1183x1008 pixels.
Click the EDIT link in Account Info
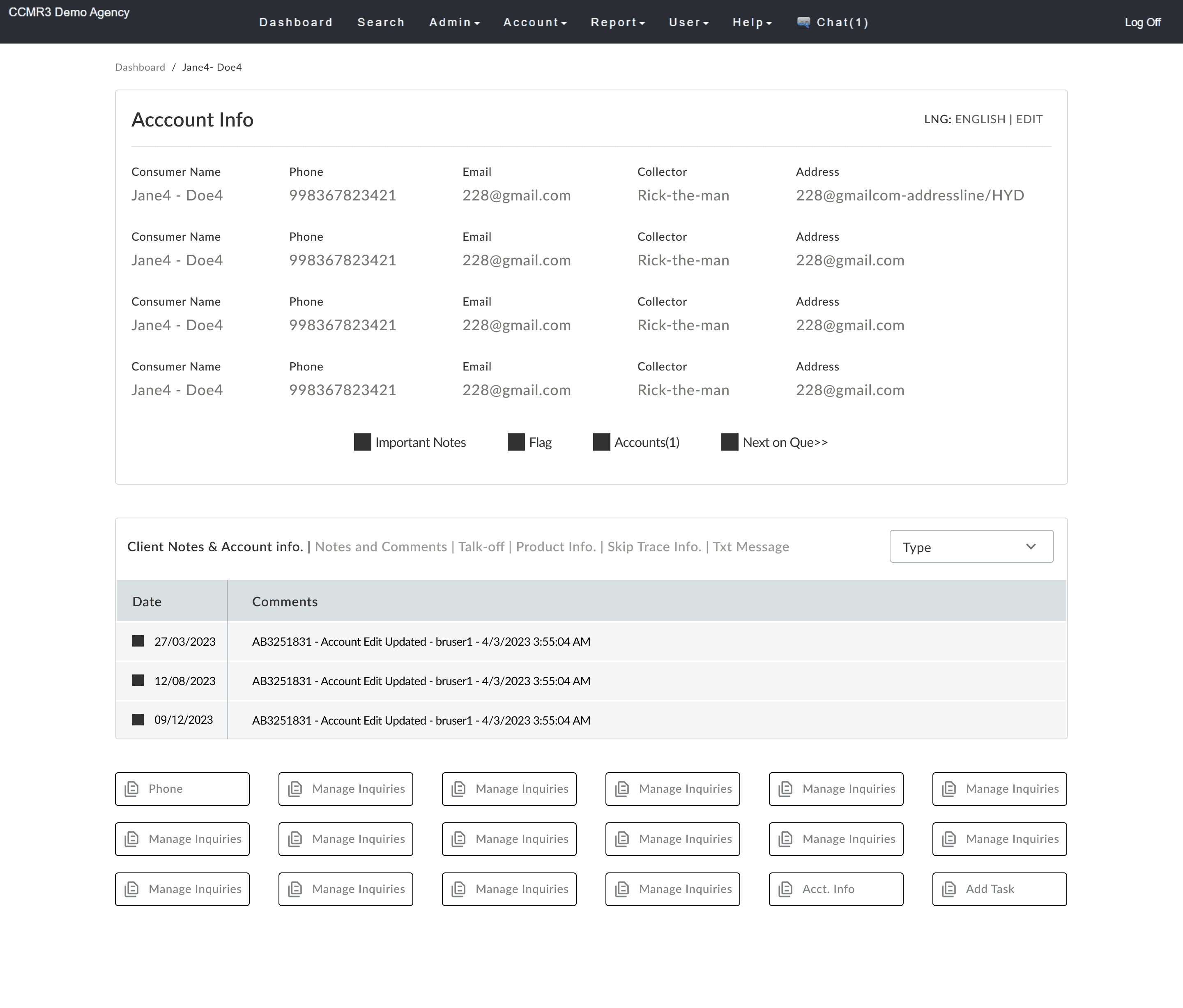click(1029, 119)
